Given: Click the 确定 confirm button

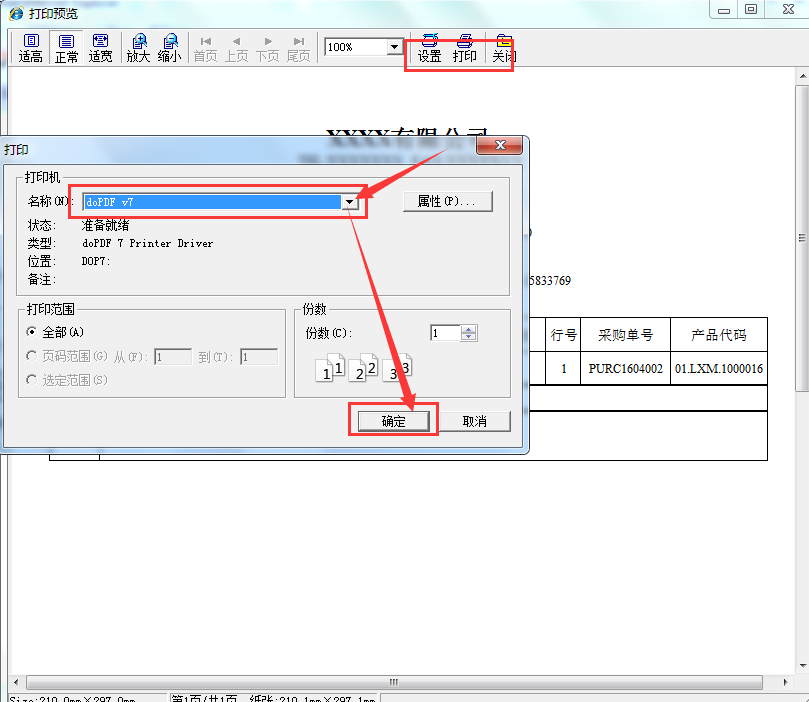Looking at the screenshot, I should (394, 421).
